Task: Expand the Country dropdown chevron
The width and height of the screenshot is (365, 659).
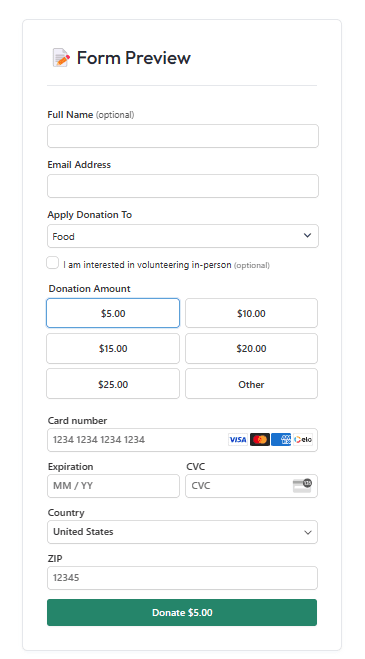Action: pos(308,532)
